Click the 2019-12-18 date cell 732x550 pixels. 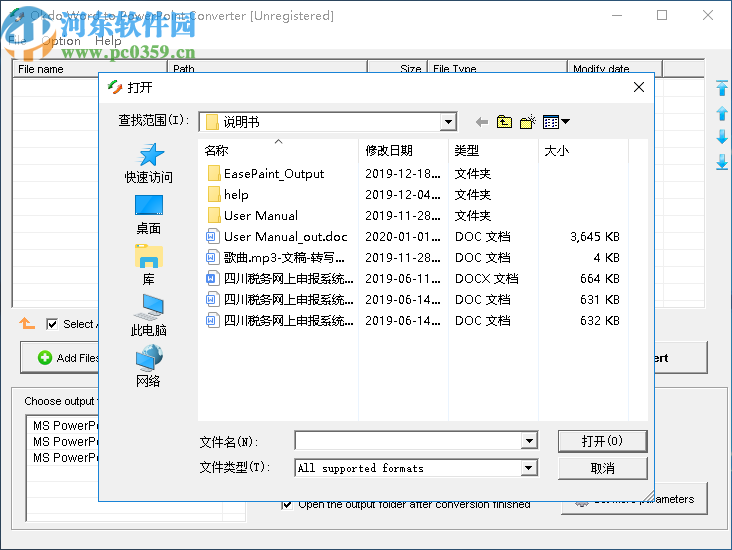(403, 174)
